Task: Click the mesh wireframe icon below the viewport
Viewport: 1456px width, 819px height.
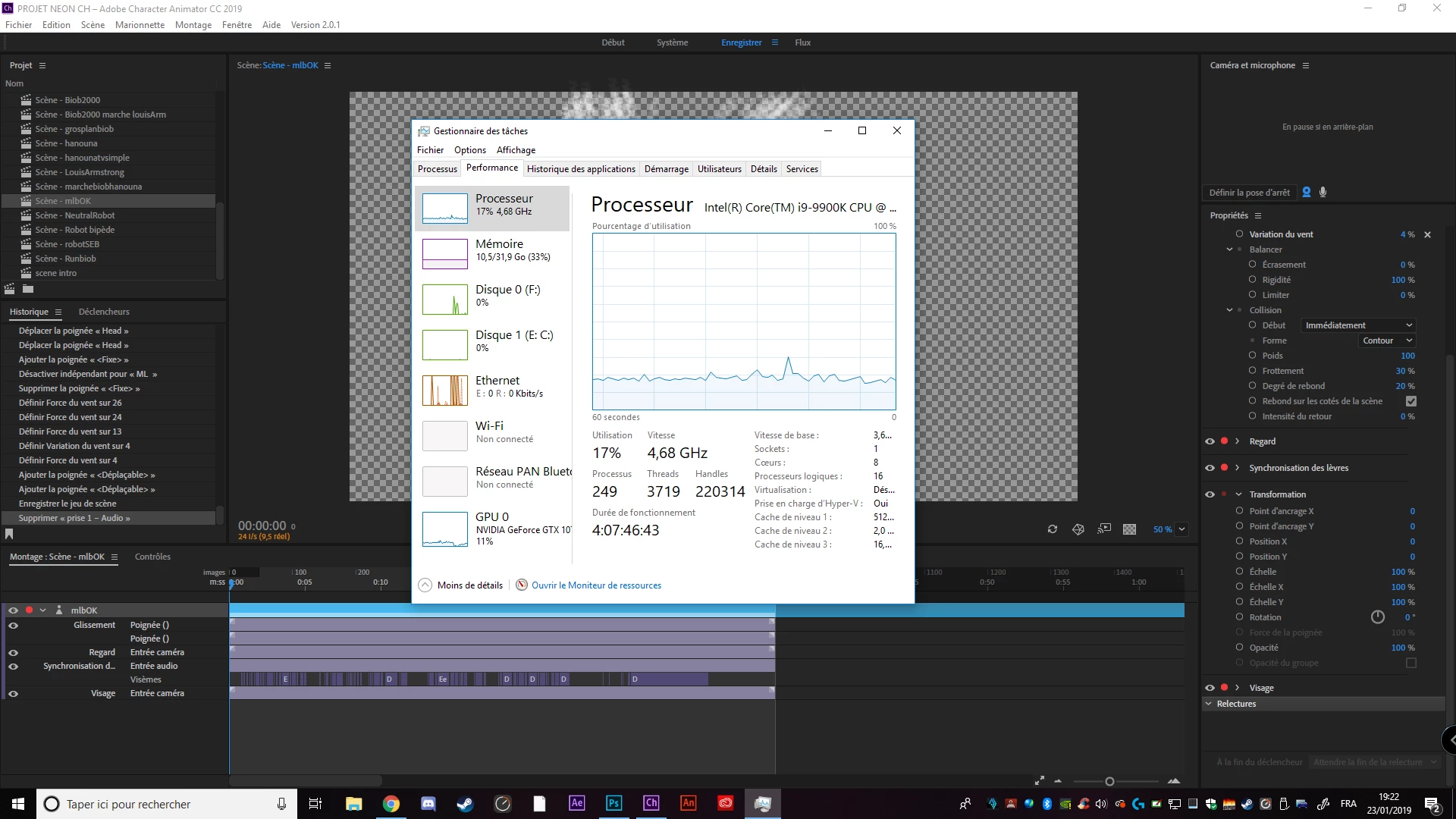Action: click(1078, 529)
